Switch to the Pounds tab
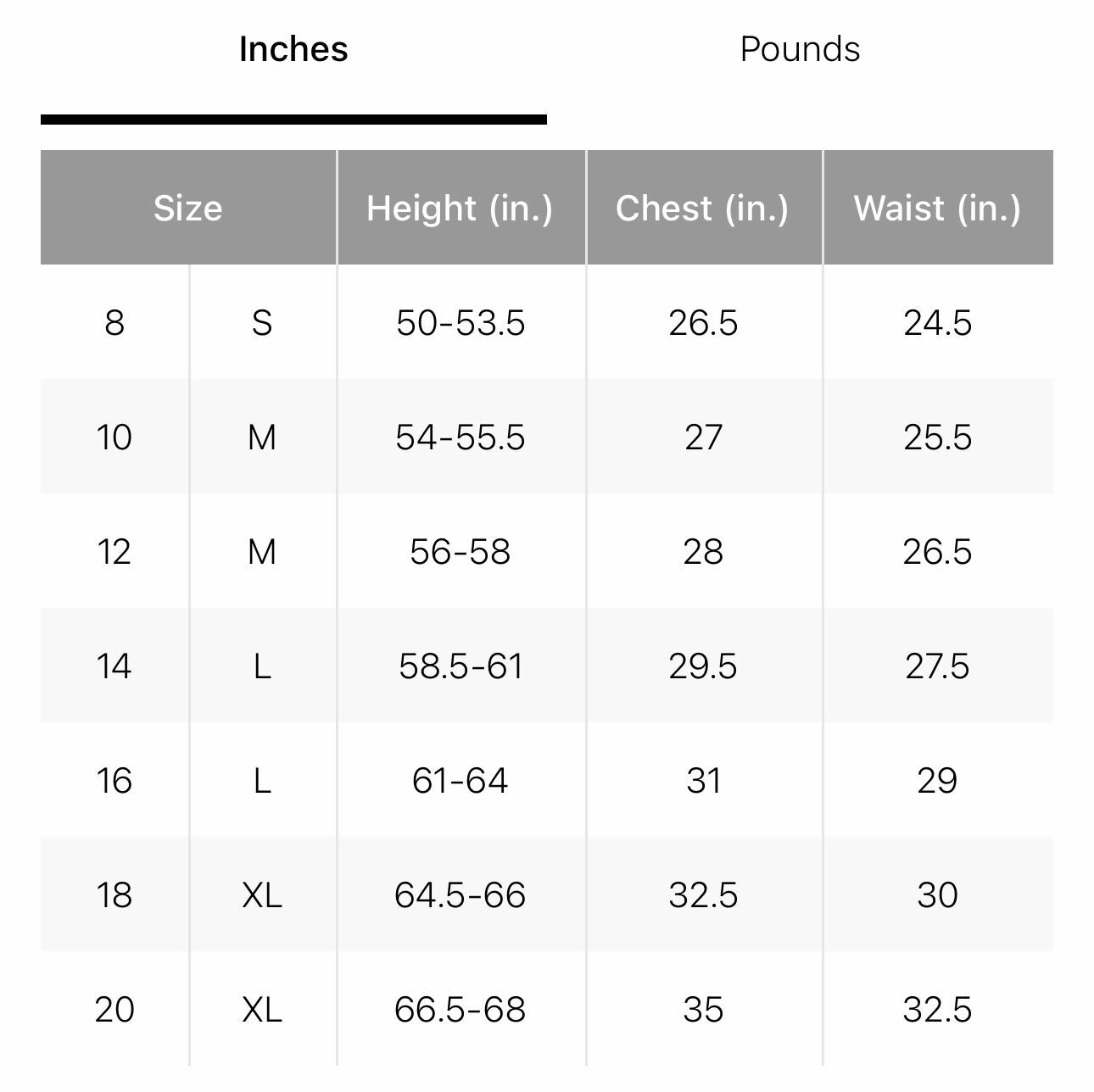The image size is (1094, 1092). [x=799, y=49]
